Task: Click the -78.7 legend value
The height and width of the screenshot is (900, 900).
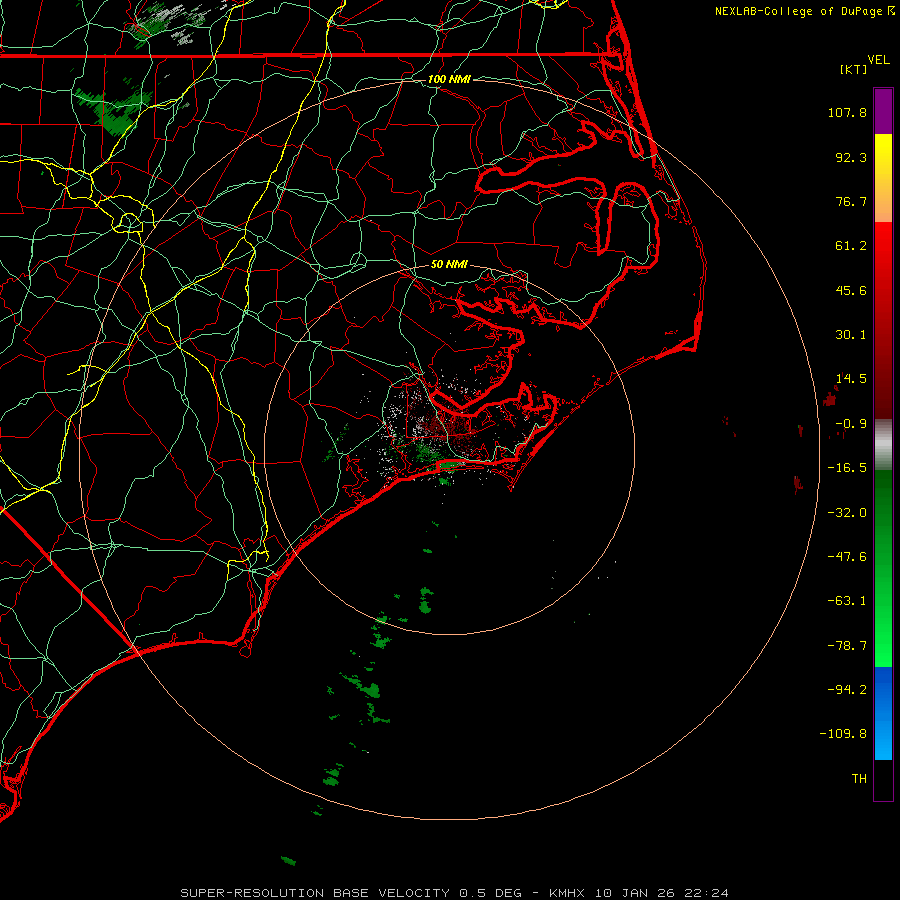Action: pyautogui.click(x=847, y=646)
